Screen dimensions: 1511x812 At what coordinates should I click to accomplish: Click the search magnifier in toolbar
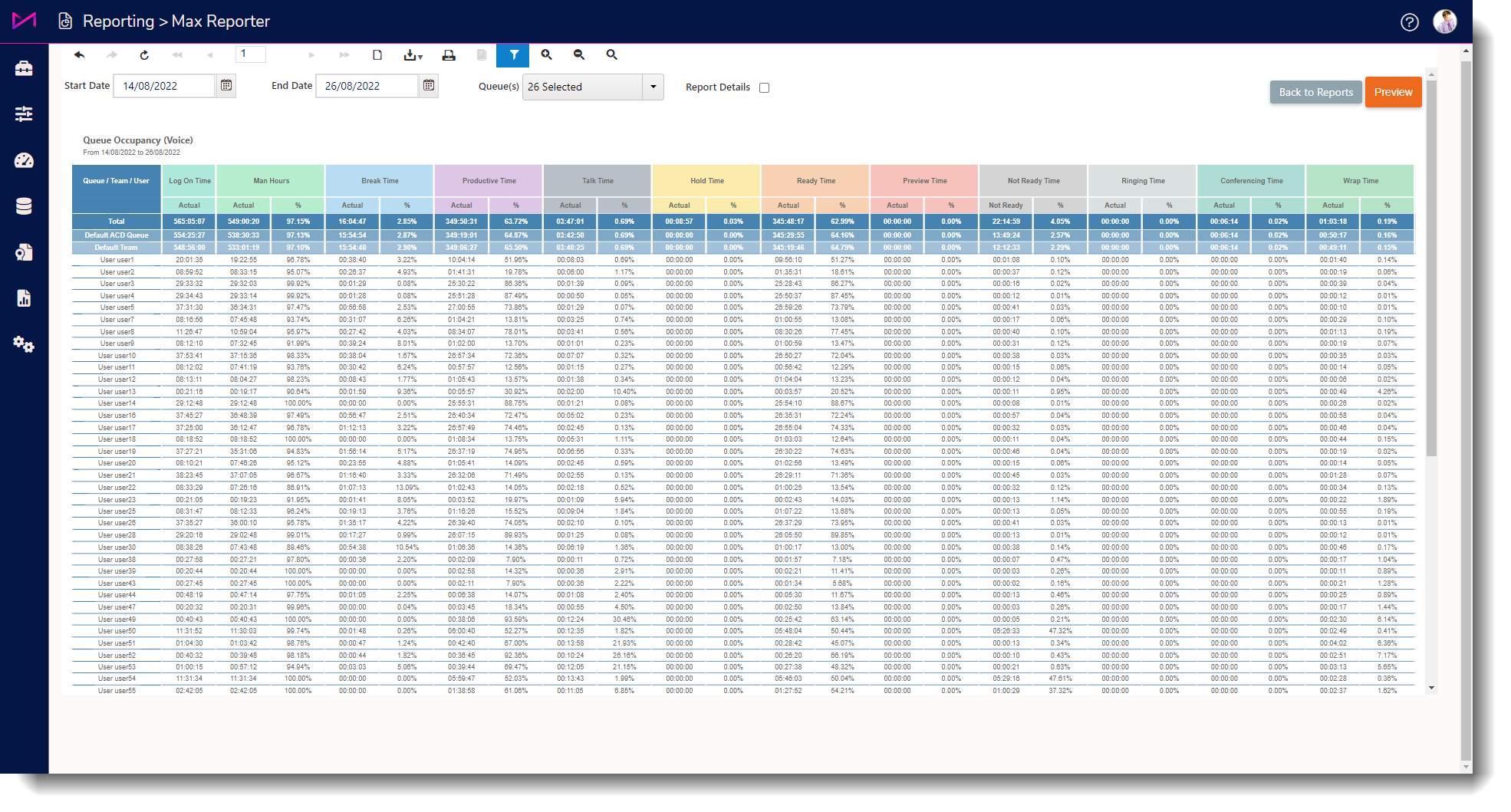click(611, 55)
